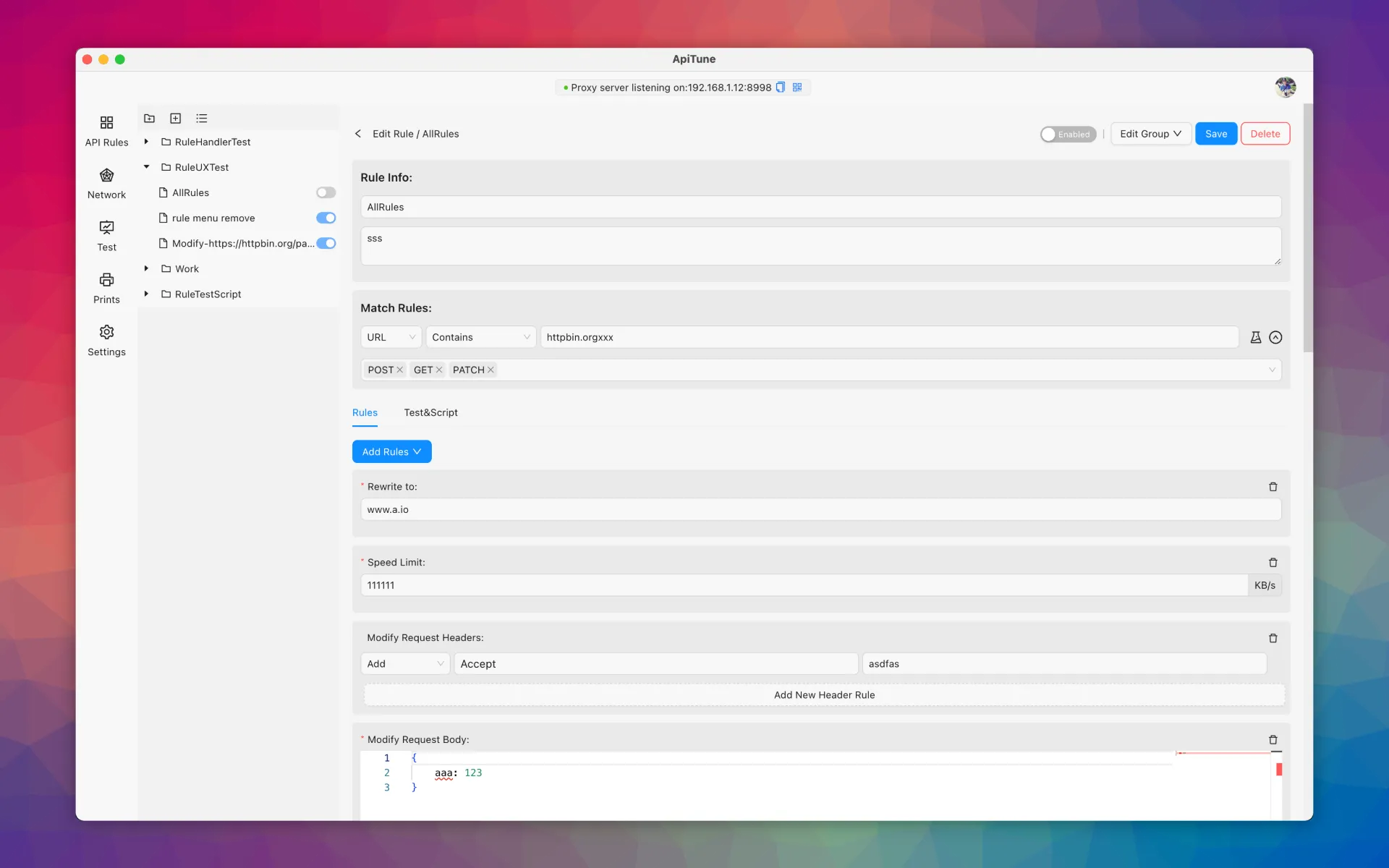Click the Save button
Image resolution: width=1389 pixels, height=868 pixels.
(x=1215, y=134)
